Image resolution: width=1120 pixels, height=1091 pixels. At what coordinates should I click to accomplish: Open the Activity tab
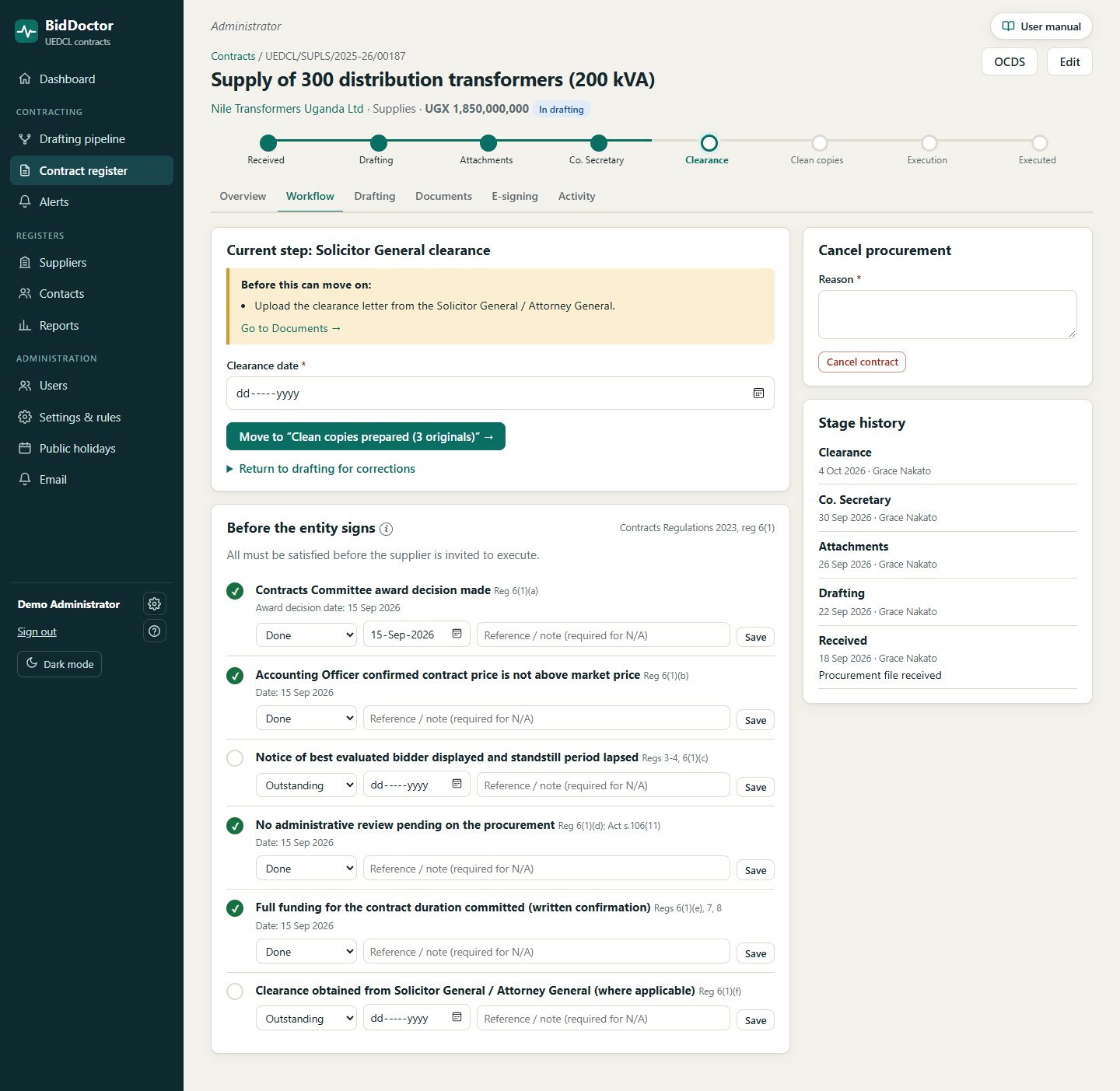(576, 196)
